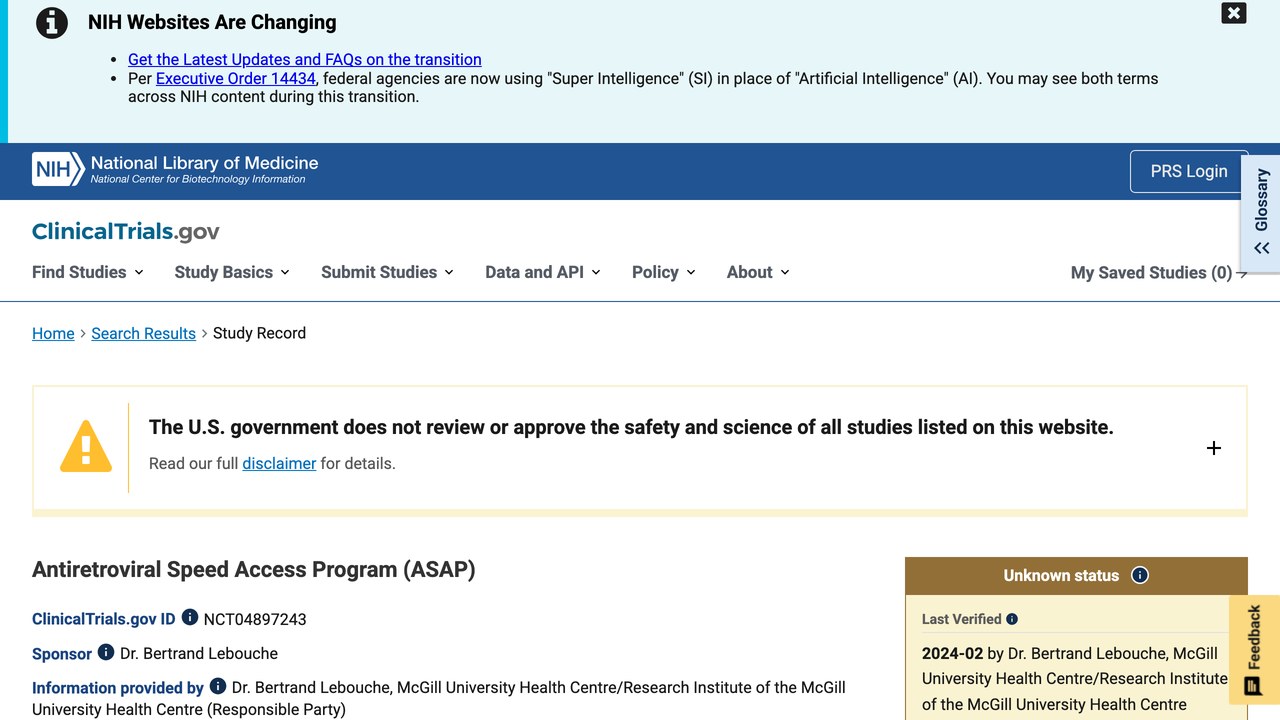Open My Saved Studies (0)

point(1159,272)
